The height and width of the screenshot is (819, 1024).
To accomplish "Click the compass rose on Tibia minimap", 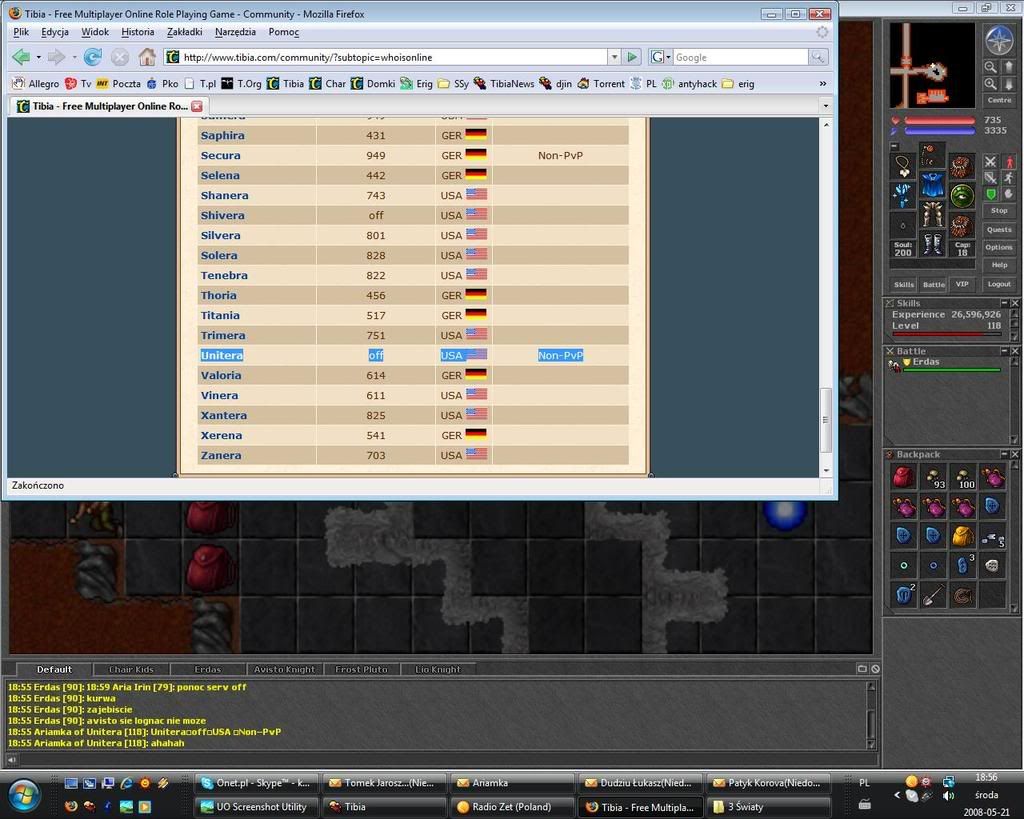I will 999,40.
